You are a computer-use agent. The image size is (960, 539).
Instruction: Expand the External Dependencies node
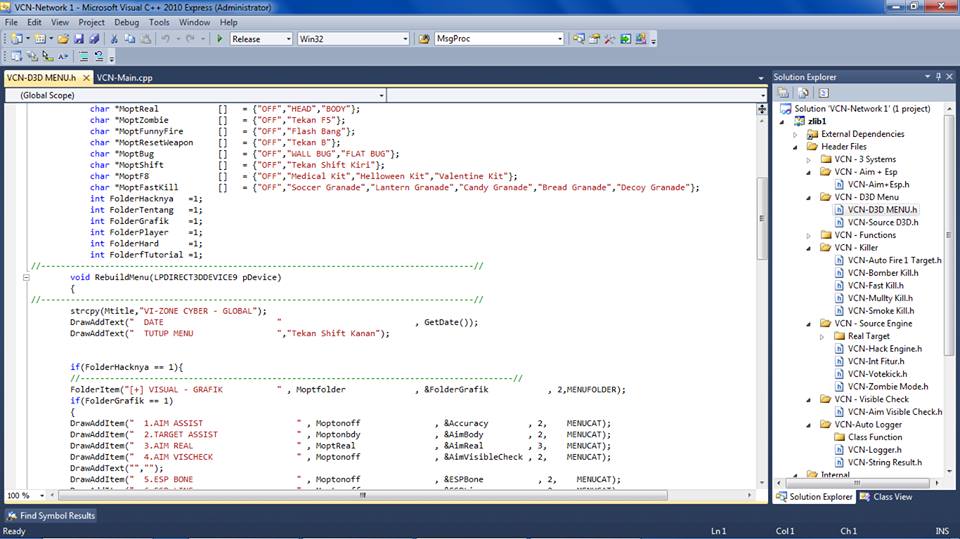[795, 134]
